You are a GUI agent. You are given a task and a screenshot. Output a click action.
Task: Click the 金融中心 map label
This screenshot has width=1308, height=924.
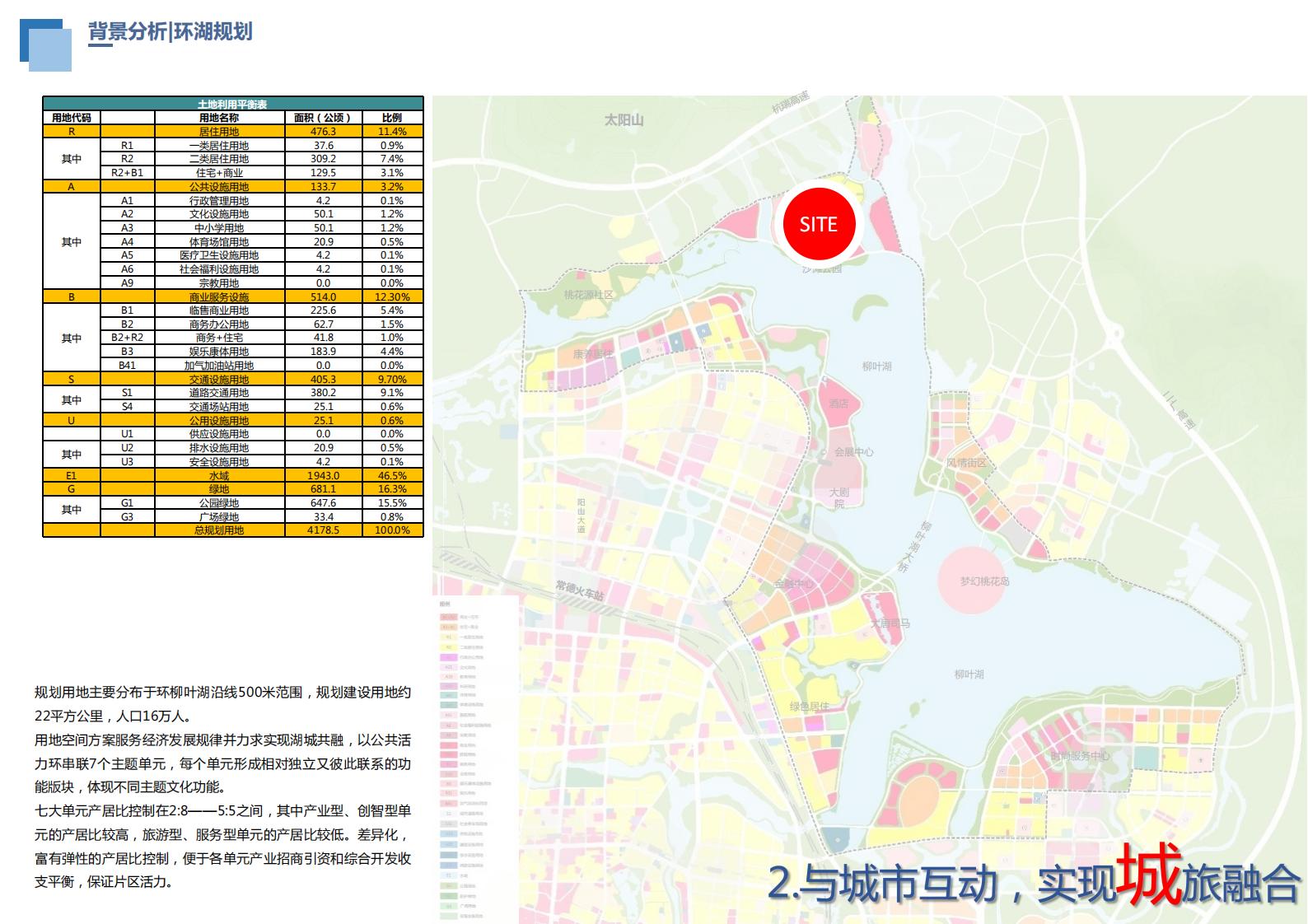tap(794, 584)
